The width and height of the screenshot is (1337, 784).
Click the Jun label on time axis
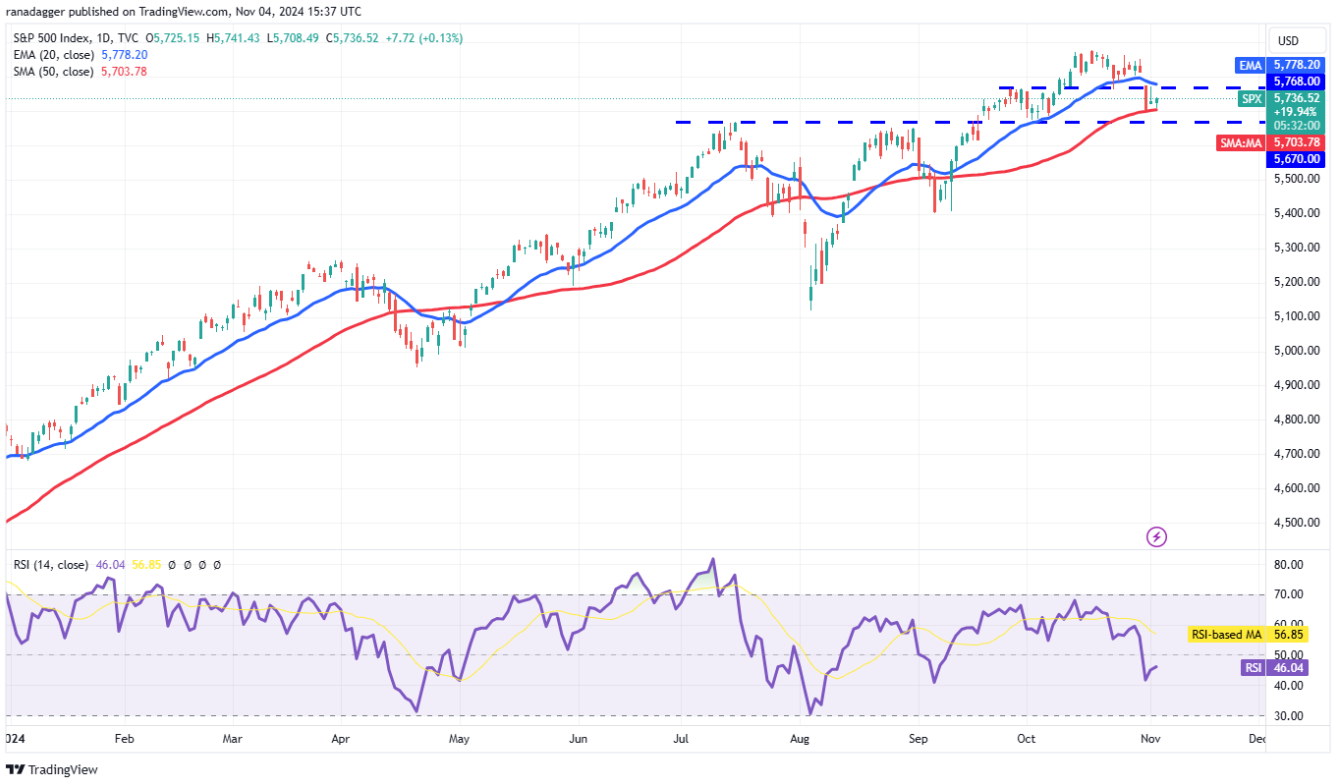(578, 740)
